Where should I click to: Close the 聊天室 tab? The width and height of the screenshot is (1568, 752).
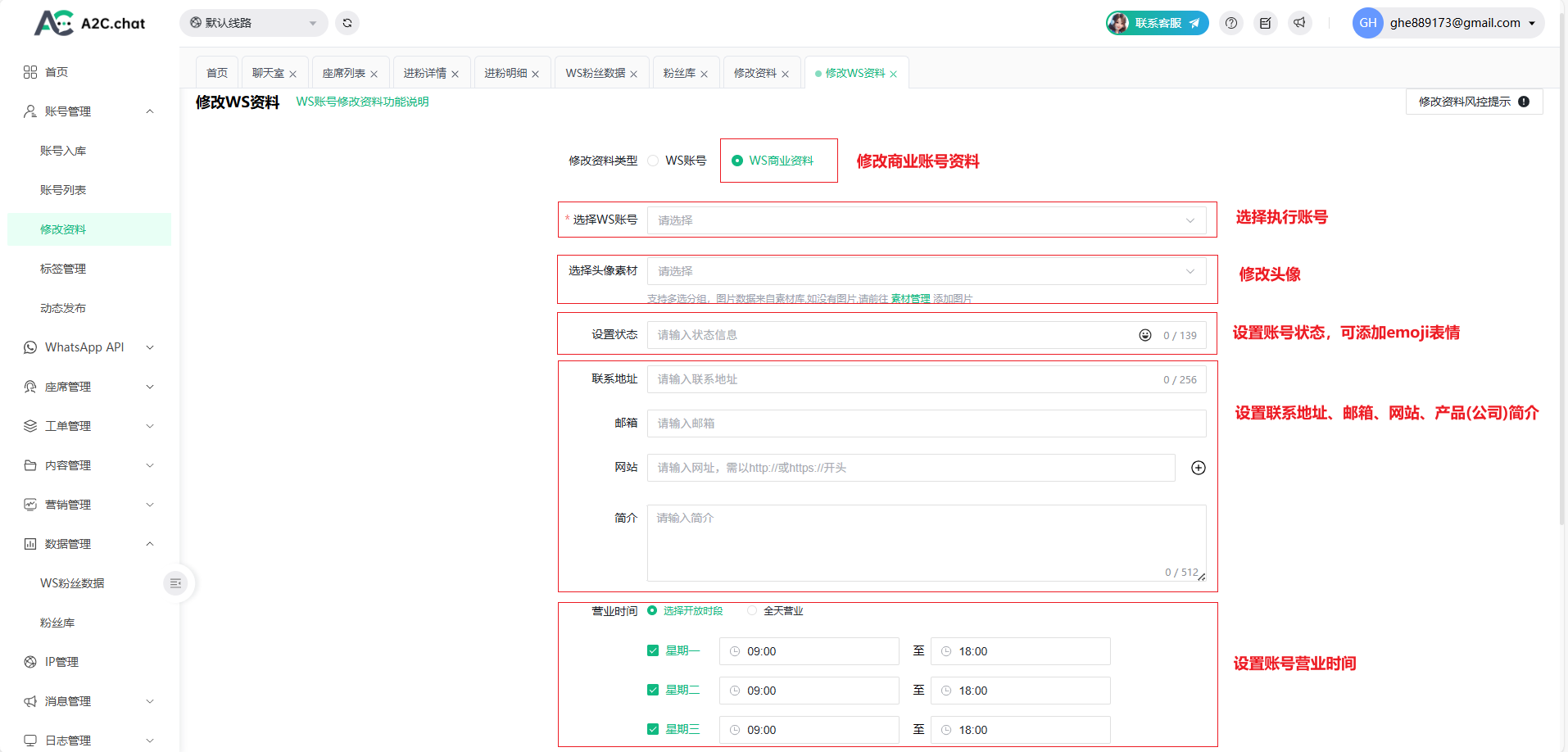[293, 74]
